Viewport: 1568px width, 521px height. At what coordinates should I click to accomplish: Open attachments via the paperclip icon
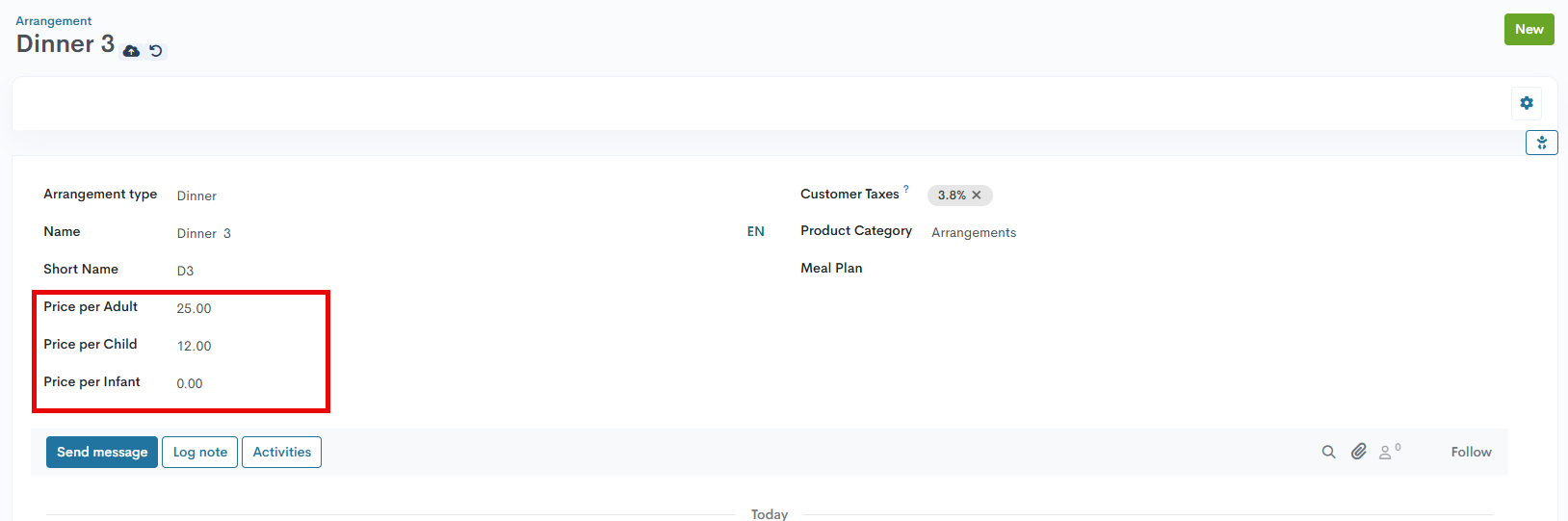tap(1359, 452)
